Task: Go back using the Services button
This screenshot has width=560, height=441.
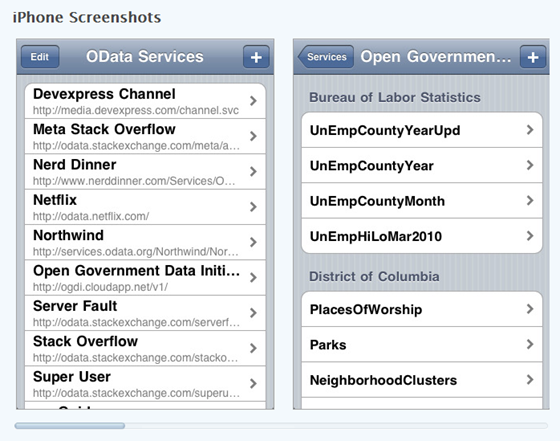Action: [326, 57]
